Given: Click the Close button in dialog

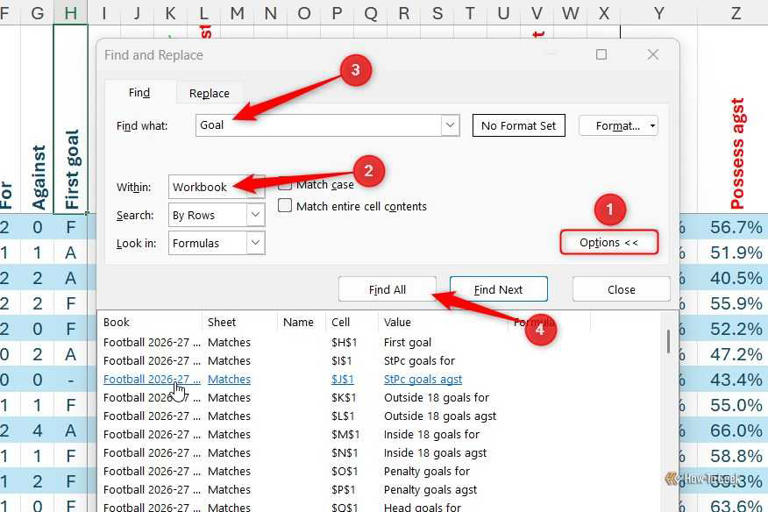Looking at the screenshot, I should click(621, 290).
